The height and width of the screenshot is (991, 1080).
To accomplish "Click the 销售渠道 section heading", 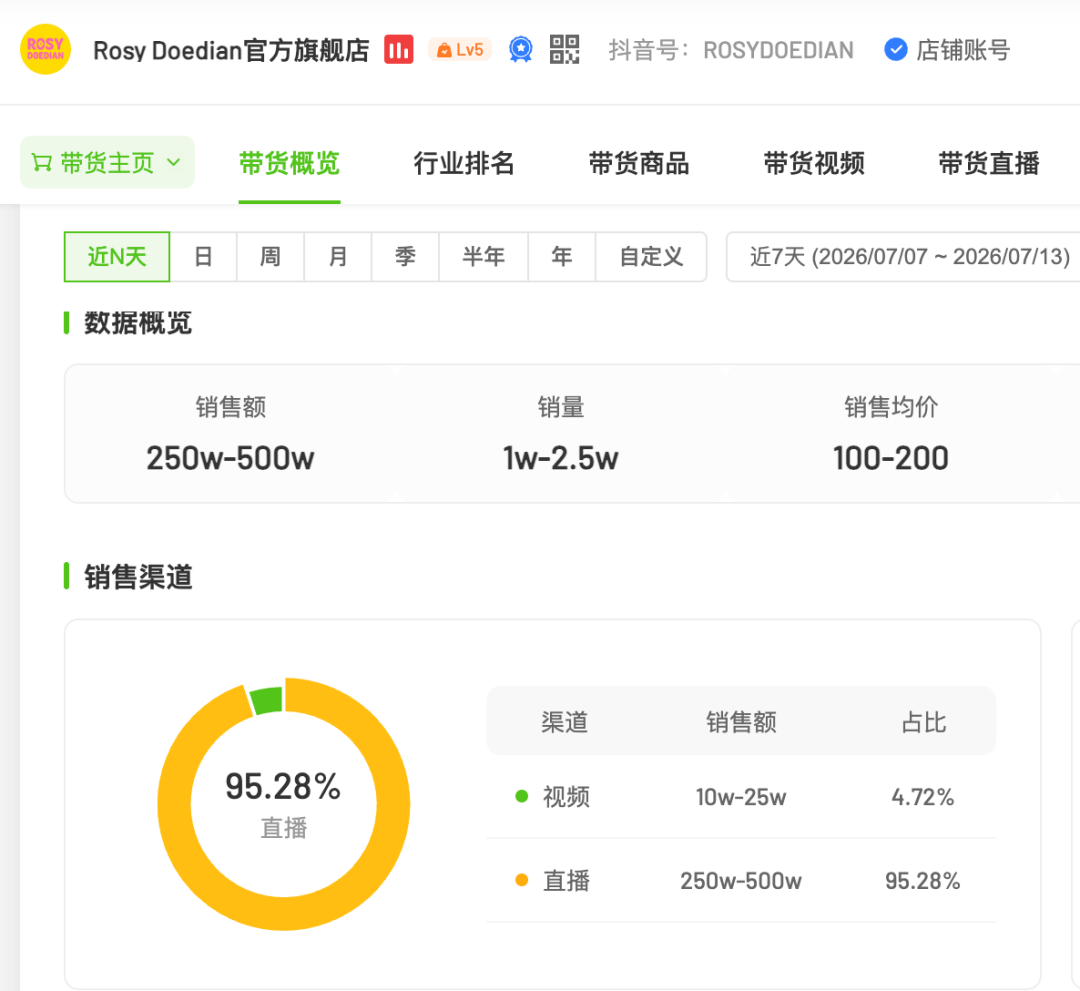I will [x=138, y=576].
